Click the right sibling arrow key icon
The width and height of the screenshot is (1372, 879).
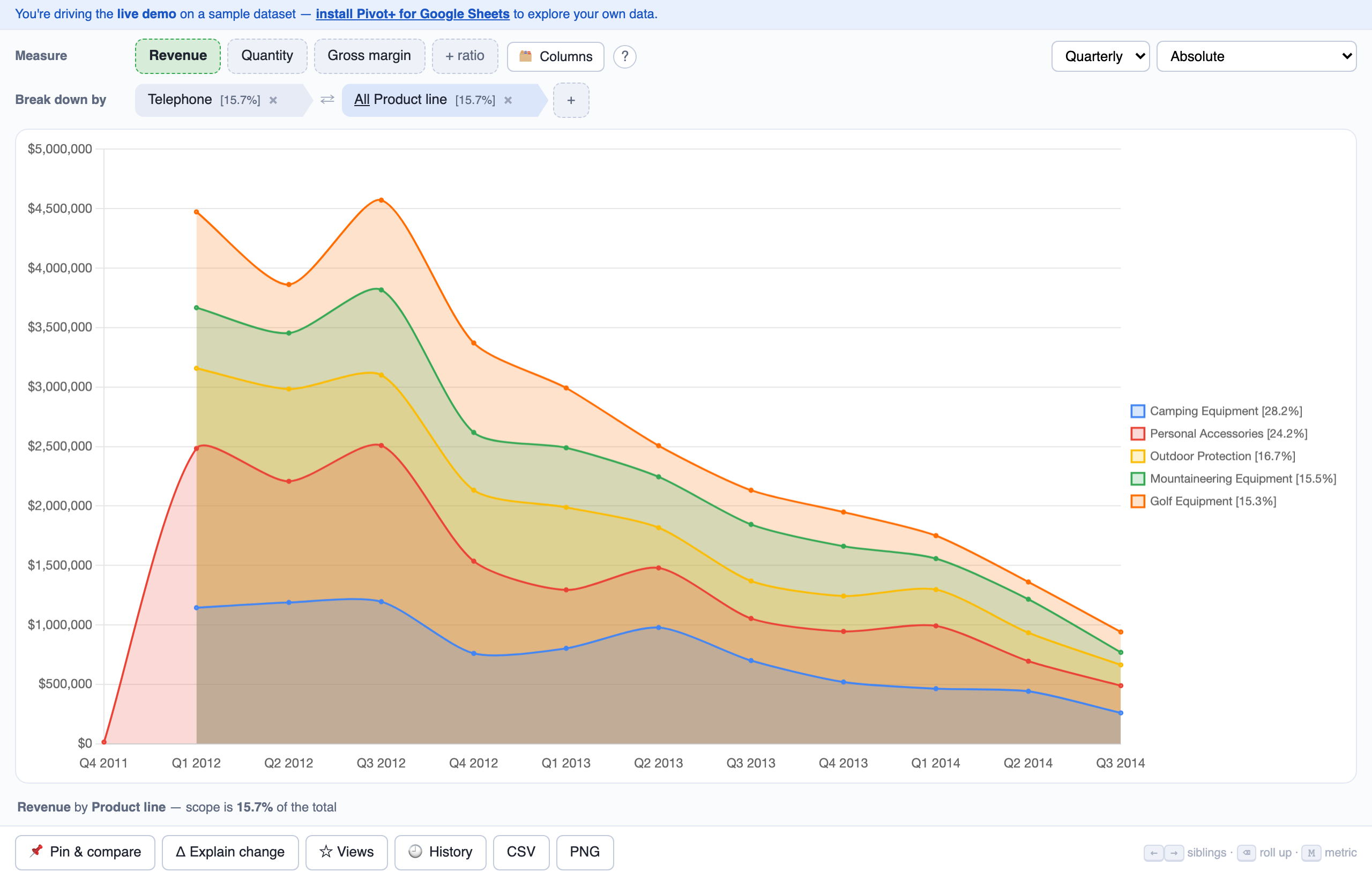pyautogui.click(x=1173, y=853)
